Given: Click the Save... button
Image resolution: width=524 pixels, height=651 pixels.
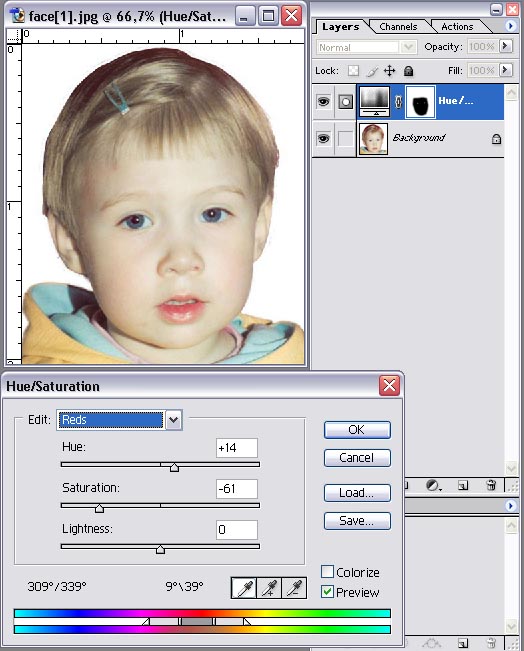Looking at the screenshot, I should pos(357,521).
